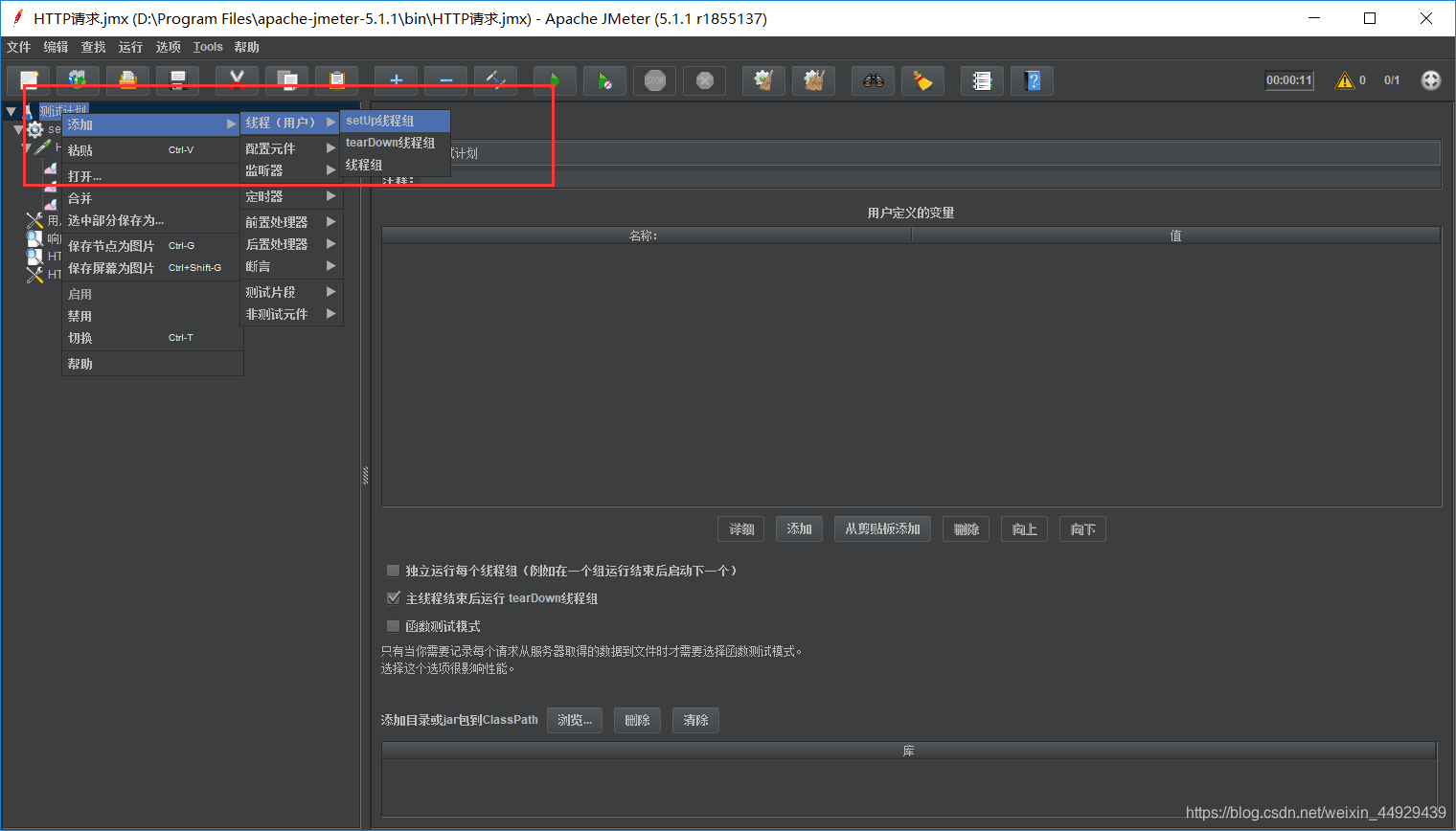The height and width of the screenshot is (831, 1456).
Task: Choose 线程组 from the submenu
Action: [x=395, y=165]
